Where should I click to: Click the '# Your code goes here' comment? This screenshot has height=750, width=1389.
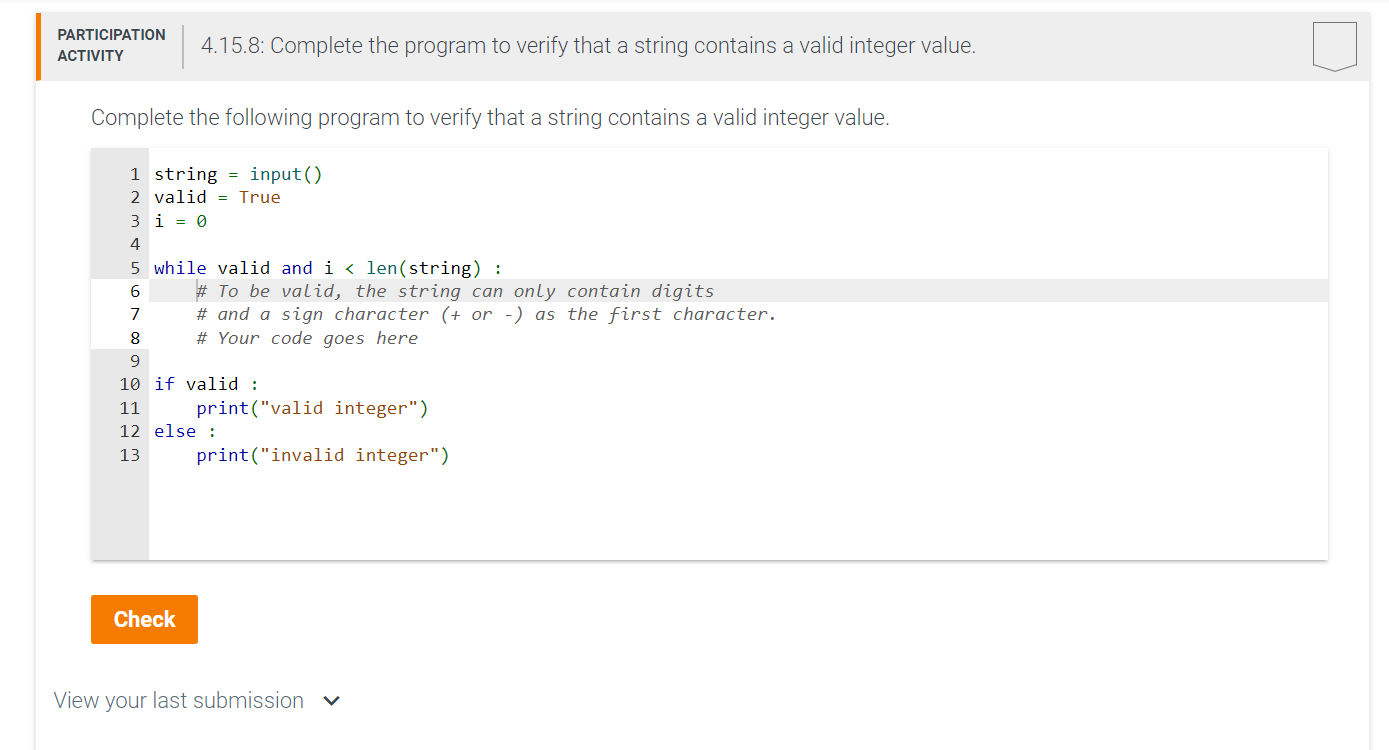point(306,338)
